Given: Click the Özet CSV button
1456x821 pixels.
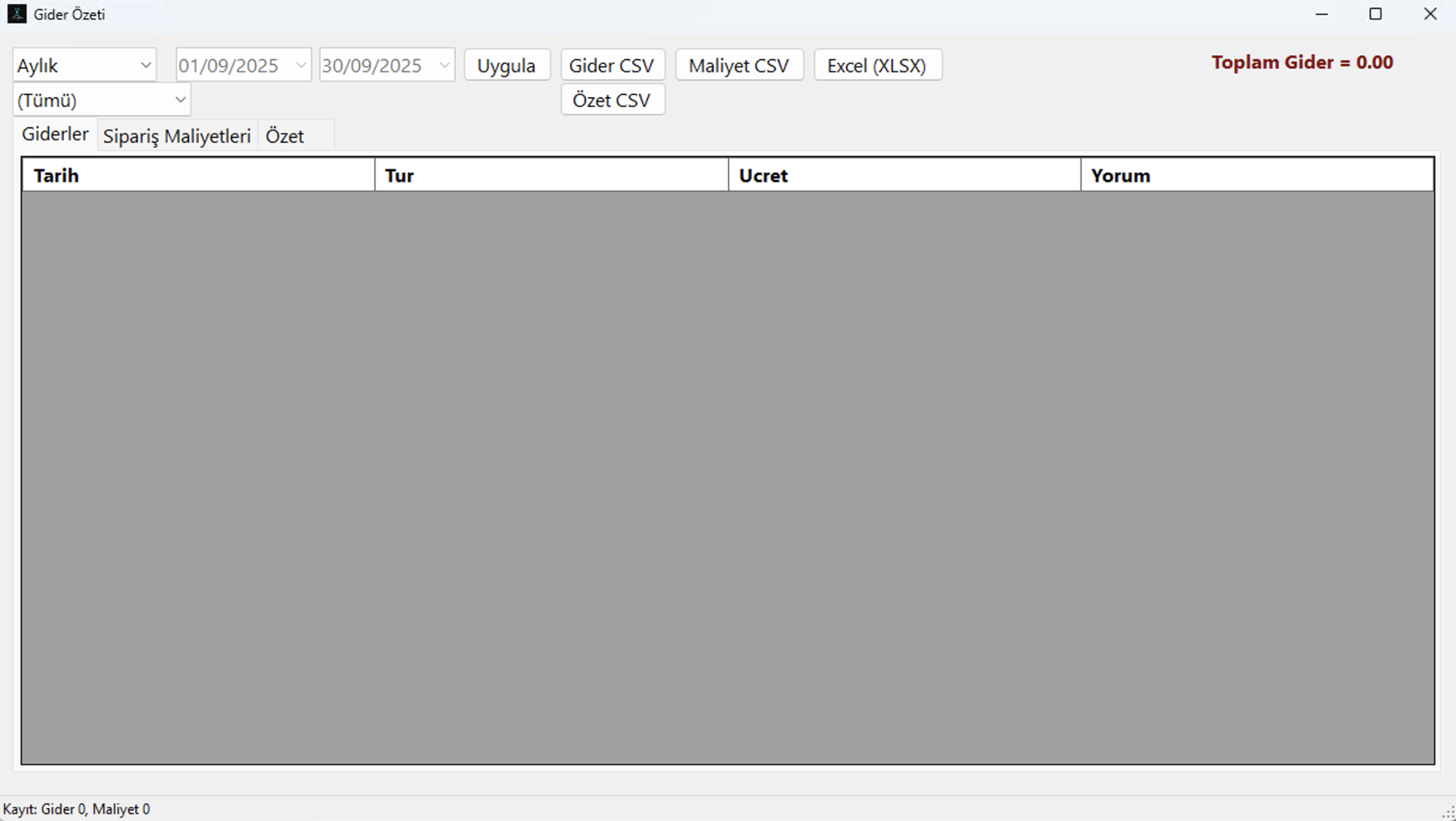Looking at the screenshot, I should pyautogui.click(x=612, y=100).
